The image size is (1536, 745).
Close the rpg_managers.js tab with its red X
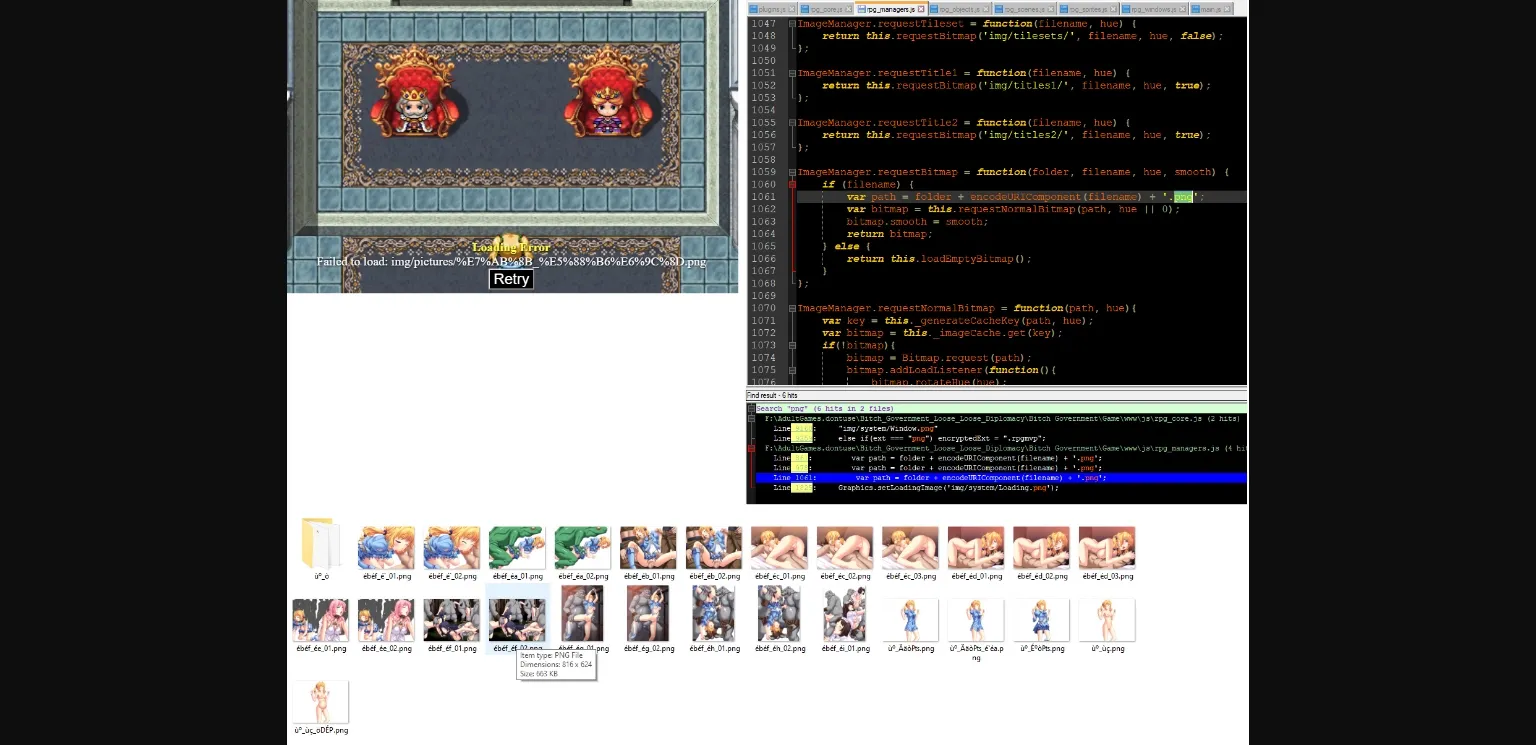(x=922, y=9)
